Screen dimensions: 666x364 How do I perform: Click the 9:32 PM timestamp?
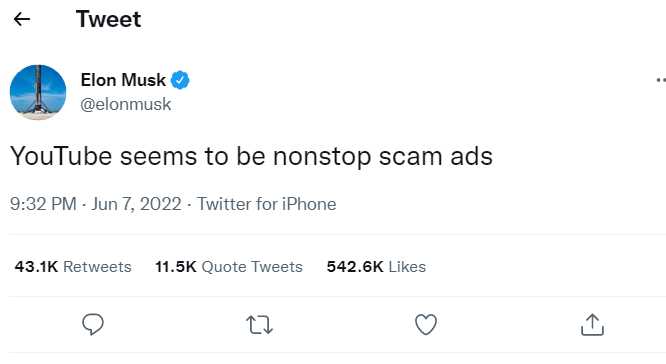[x=43, y=204]
